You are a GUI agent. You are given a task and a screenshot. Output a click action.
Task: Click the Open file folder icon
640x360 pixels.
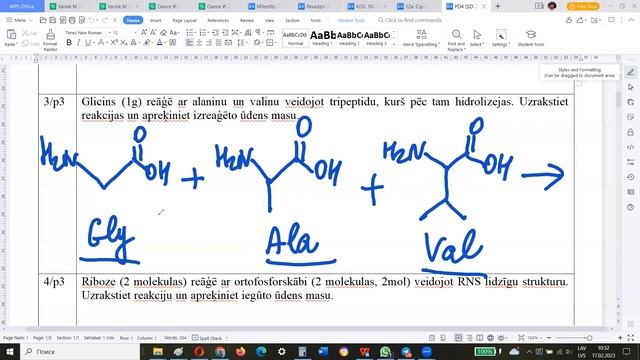tap(43, 20)
